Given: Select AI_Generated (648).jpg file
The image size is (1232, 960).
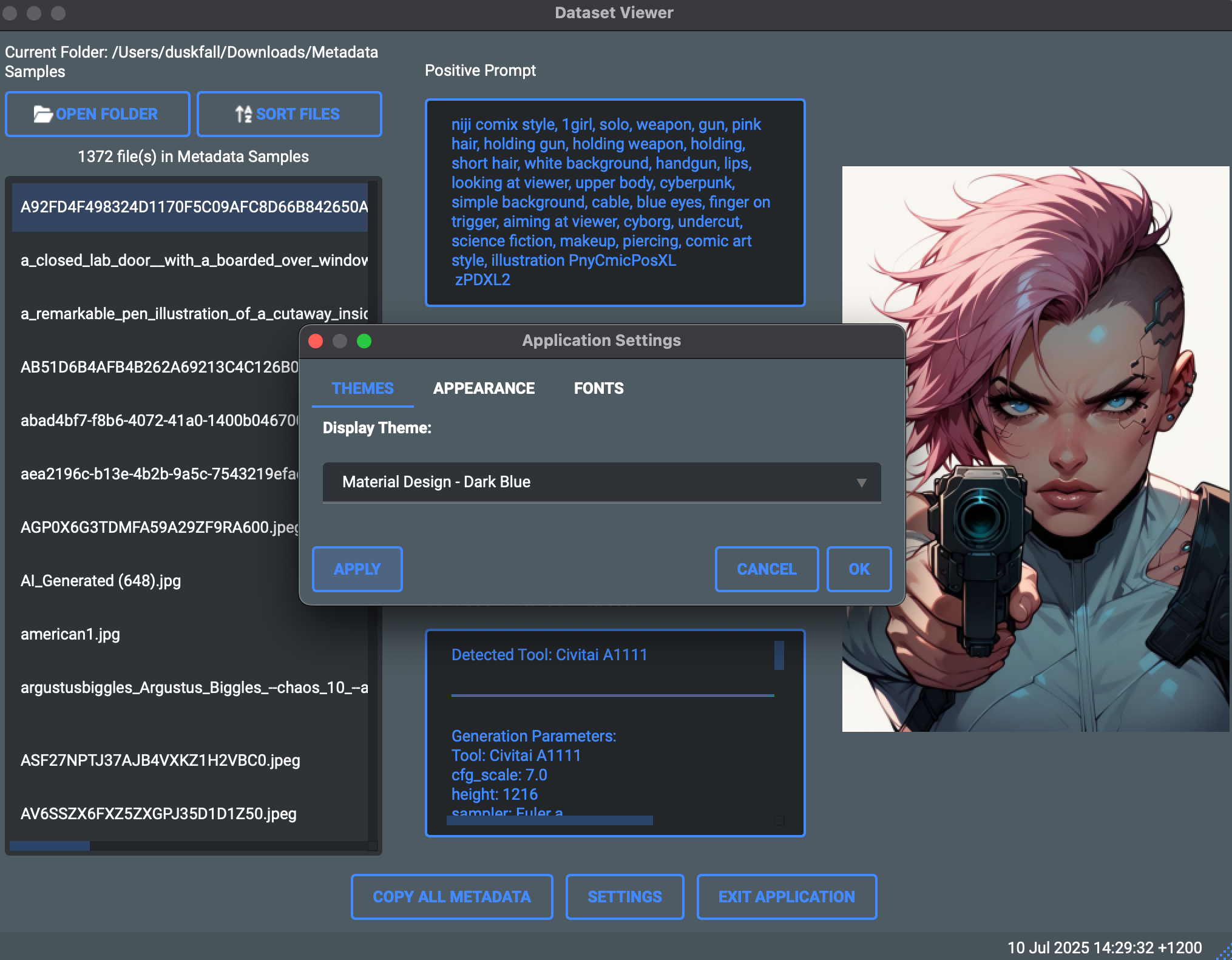Looking at the screenshot, I should (x=101, y=581).
